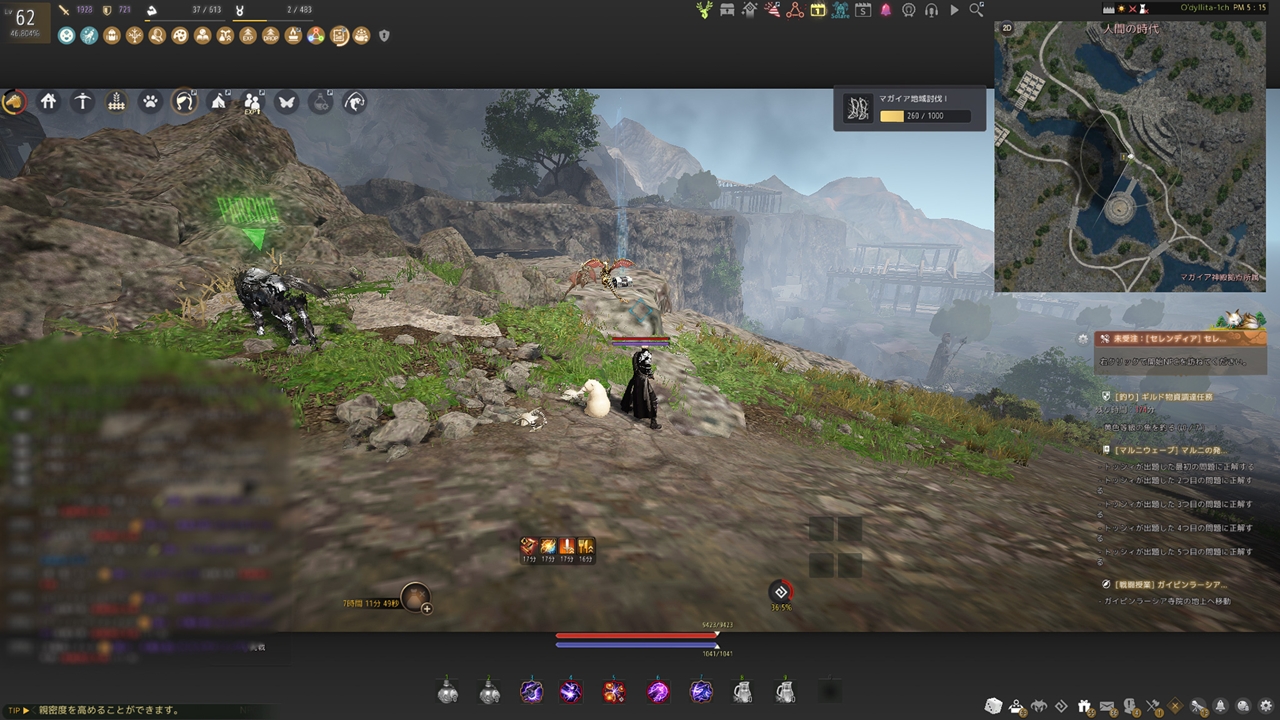Open the Solare arena icon
Image resolution: width=1280 pixels, height=720 pixels.
(x=840, y=10)
